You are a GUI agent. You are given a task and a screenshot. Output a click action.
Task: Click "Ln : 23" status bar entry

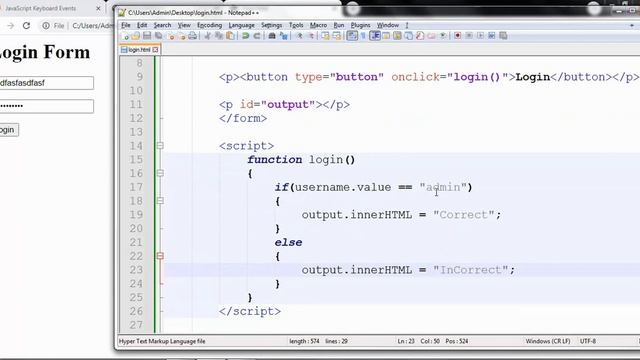(x=406, y=341)
